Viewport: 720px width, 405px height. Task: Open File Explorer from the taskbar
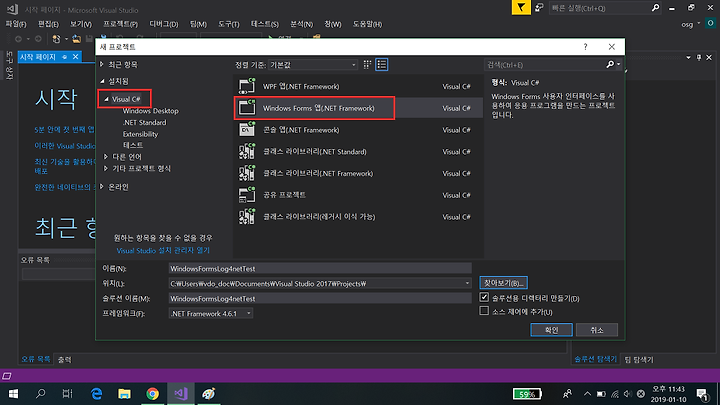pyautogui.click(x=124, y=394)
